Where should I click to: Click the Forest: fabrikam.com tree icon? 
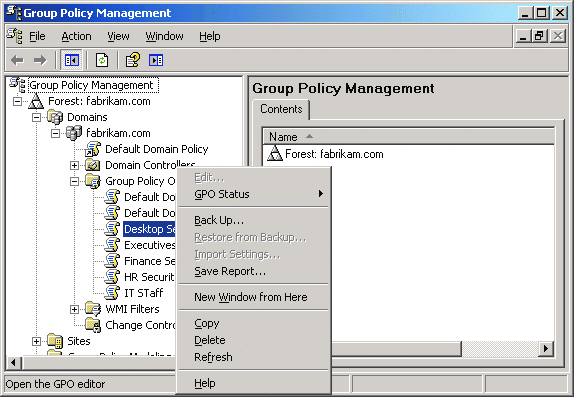36,101
